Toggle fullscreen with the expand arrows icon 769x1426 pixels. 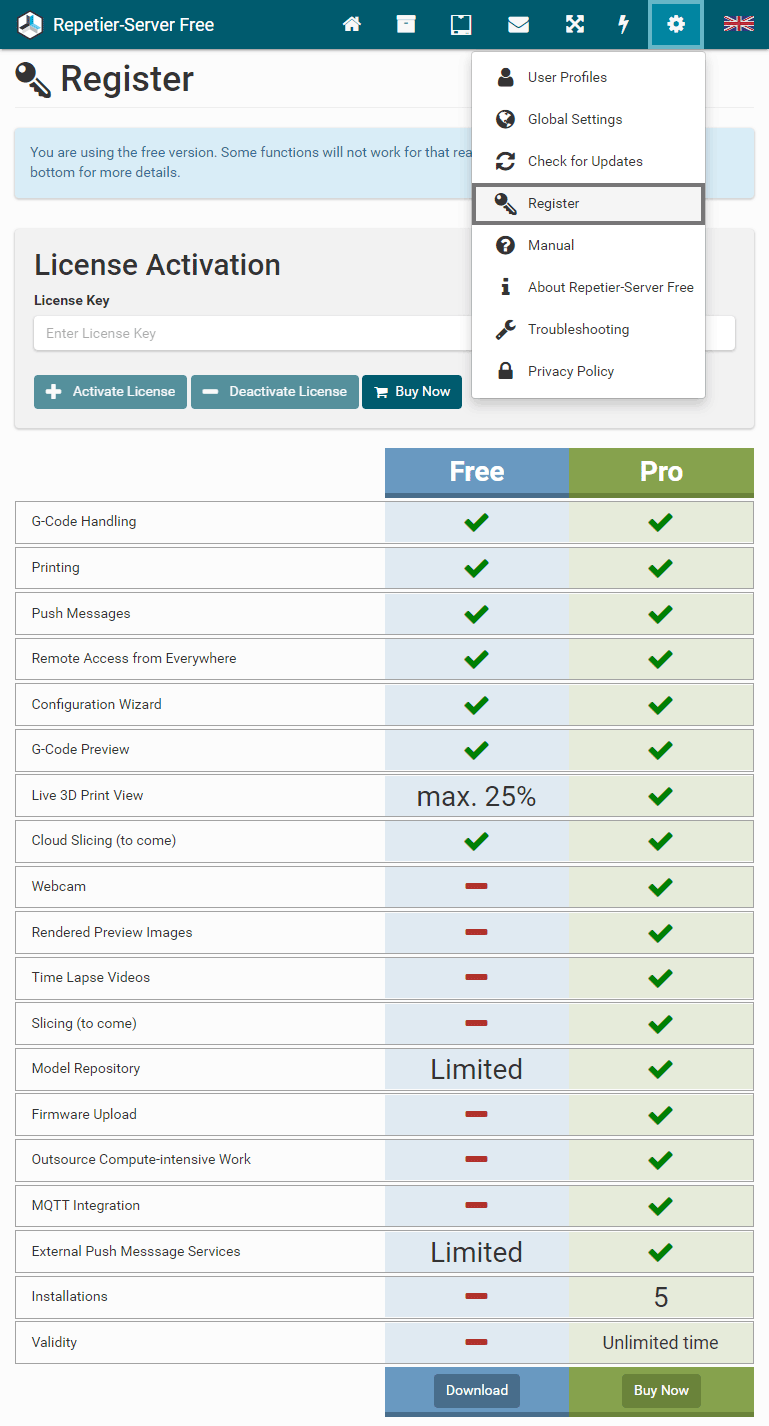point(575,25)
